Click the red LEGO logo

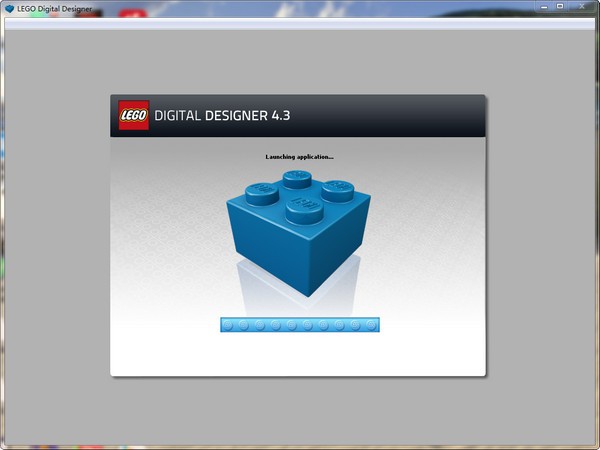pos(134,116)
